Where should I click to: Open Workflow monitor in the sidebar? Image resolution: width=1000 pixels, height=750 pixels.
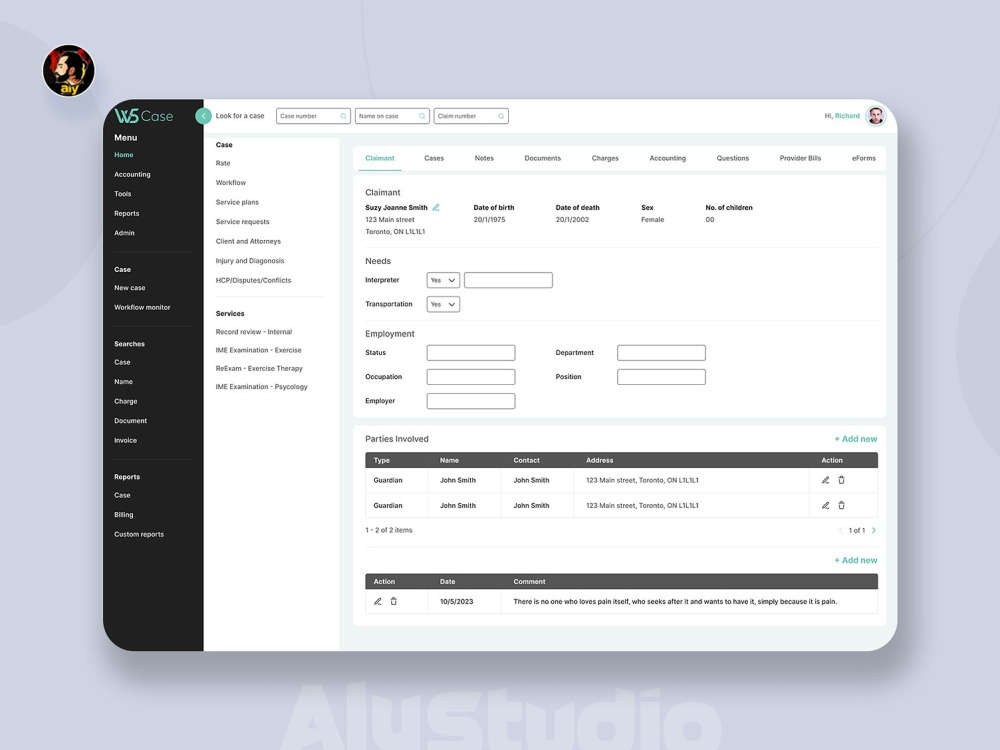142,307
